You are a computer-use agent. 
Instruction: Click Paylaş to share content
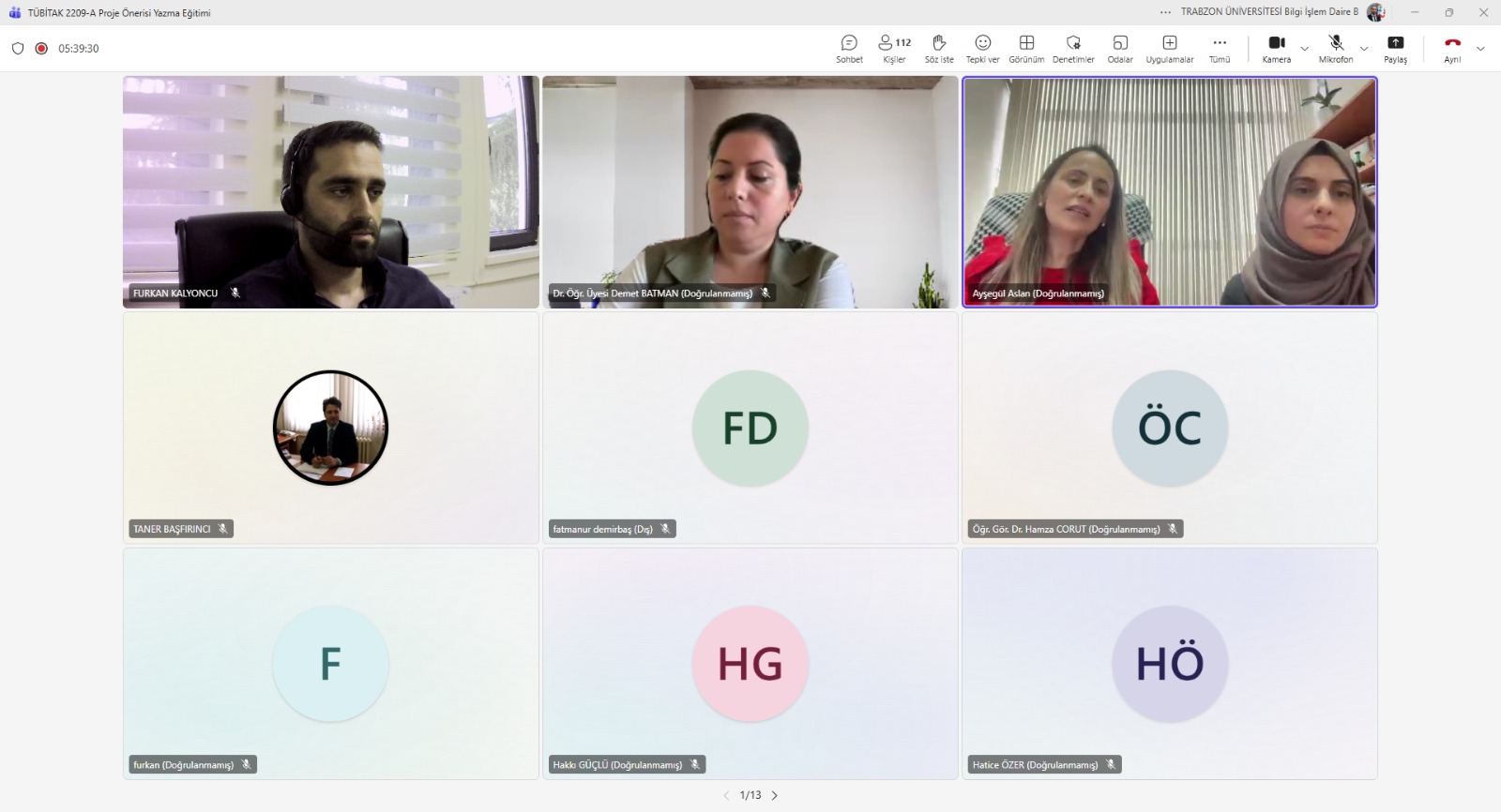(1395, 48)
